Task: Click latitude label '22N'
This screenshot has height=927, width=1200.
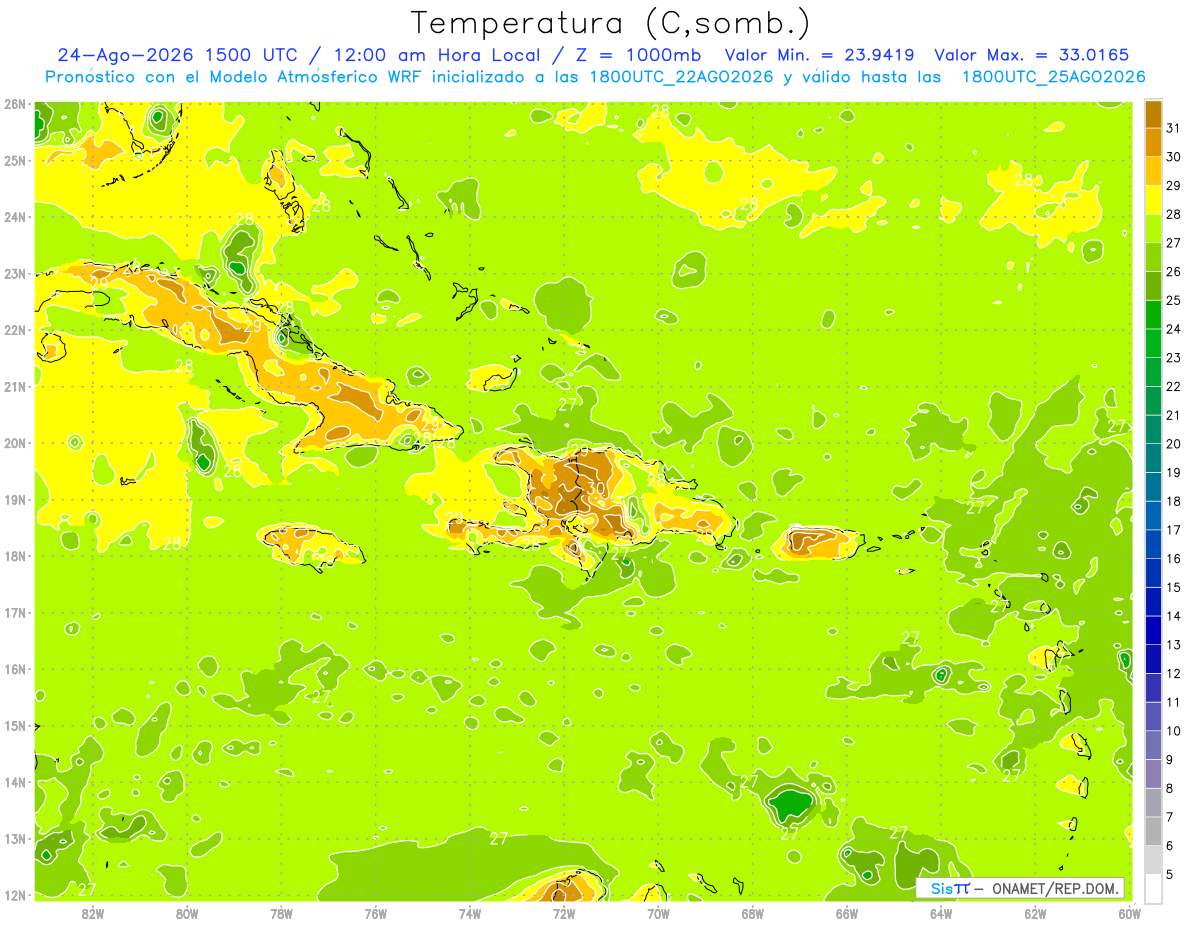Action: coord(14,330)
